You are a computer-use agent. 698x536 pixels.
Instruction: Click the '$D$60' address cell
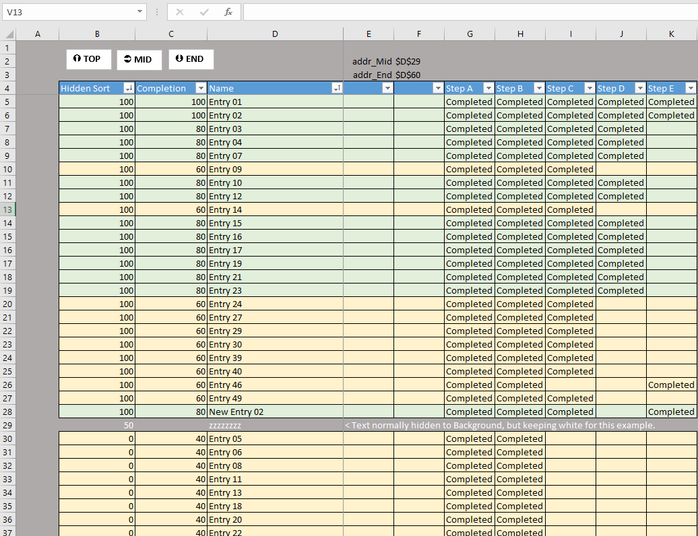tap(419, 75)
